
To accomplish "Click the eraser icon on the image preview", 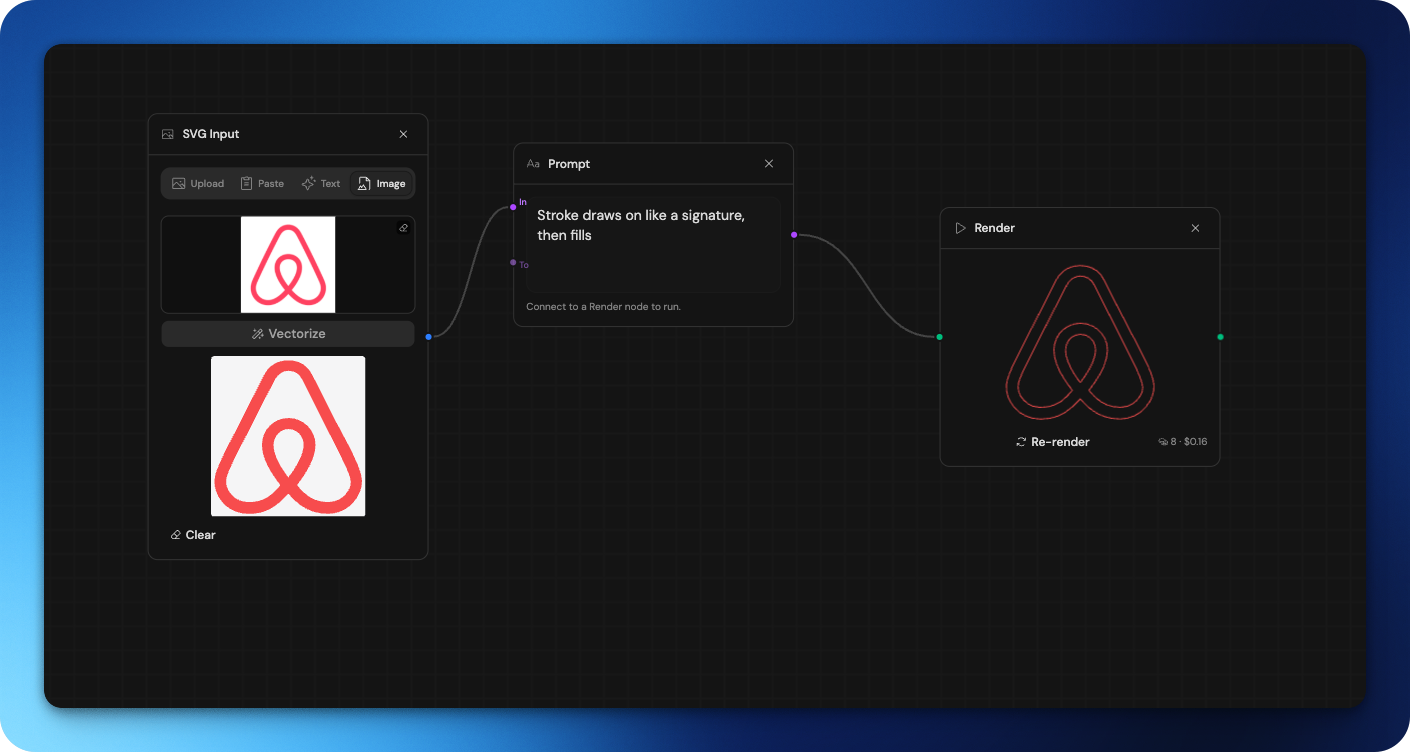I will point(403,228).
